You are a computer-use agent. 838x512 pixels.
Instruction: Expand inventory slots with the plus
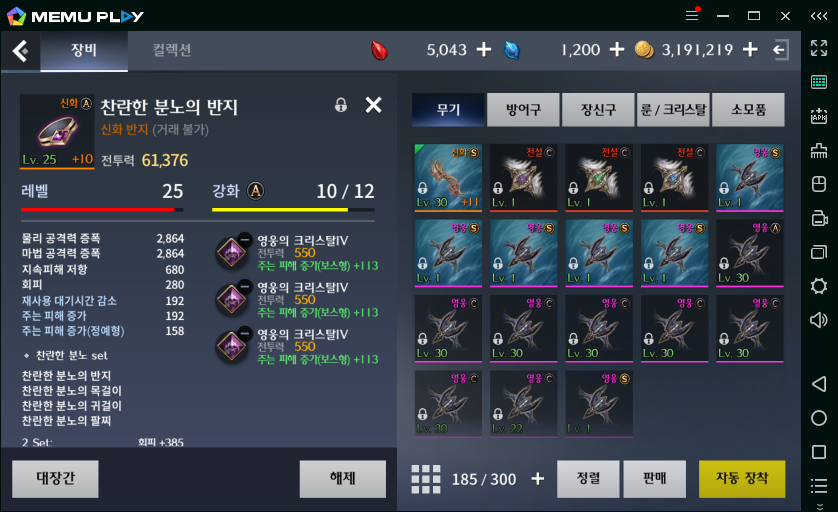[x=538, y=479]
